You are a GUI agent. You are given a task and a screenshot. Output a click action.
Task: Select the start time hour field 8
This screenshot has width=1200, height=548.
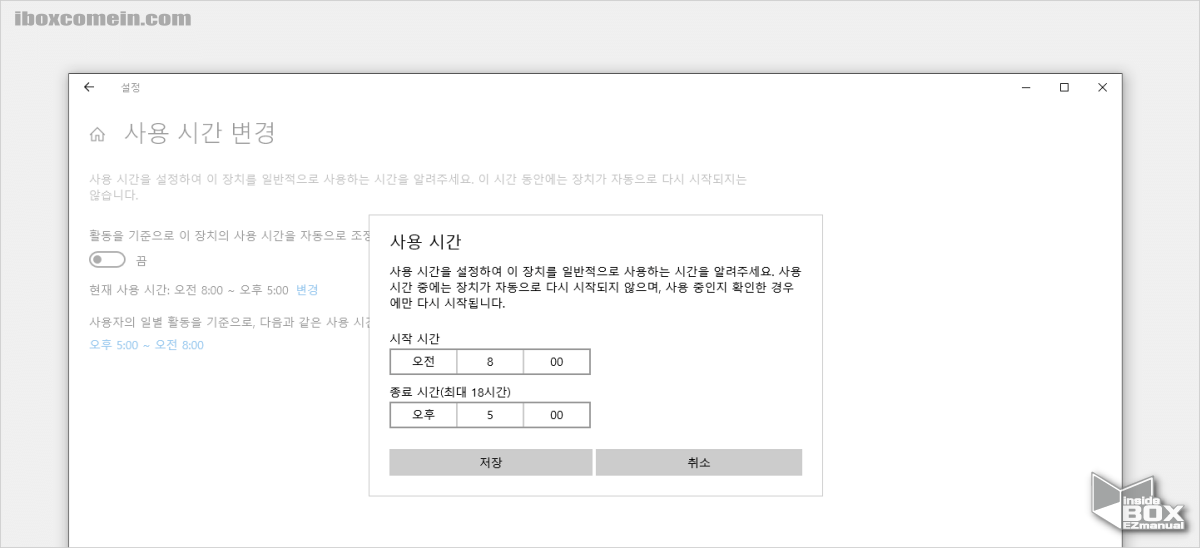pyautogui.click(x=490, y=362)
